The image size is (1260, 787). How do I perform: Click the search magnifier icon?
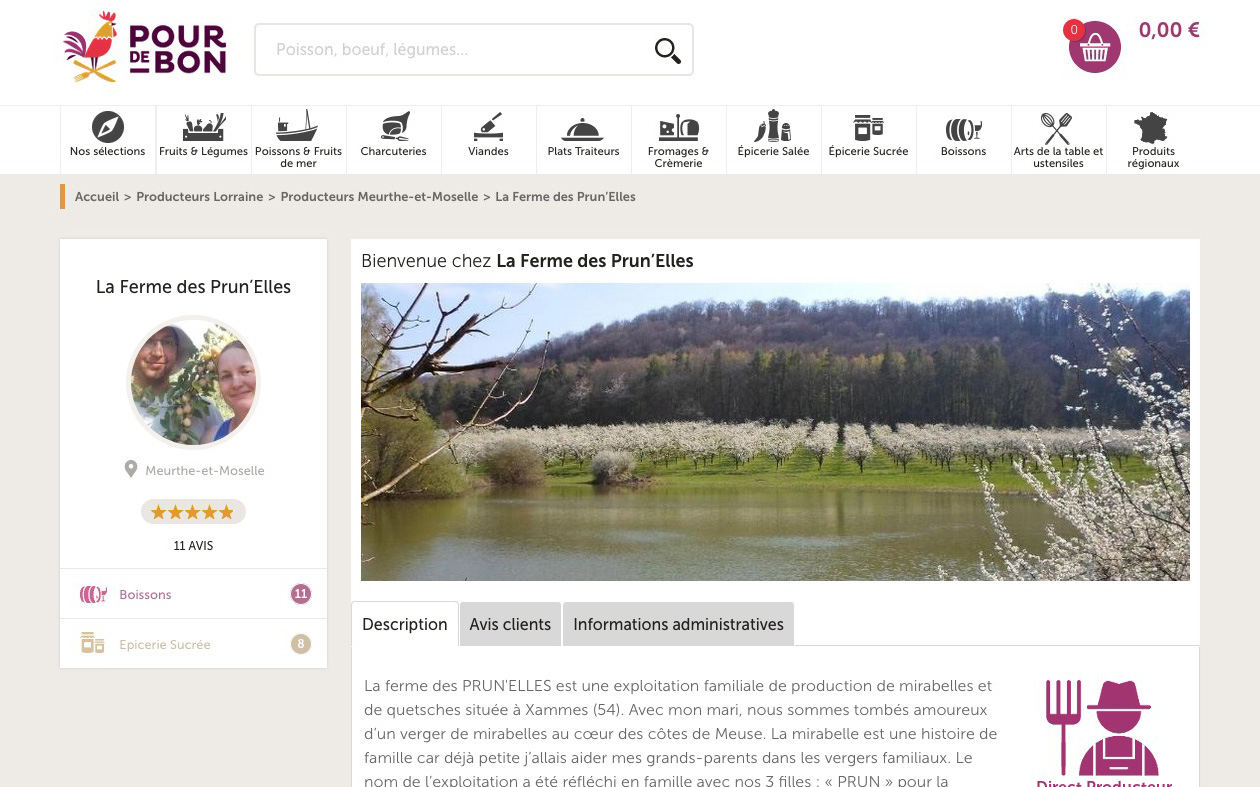(667, 50)
